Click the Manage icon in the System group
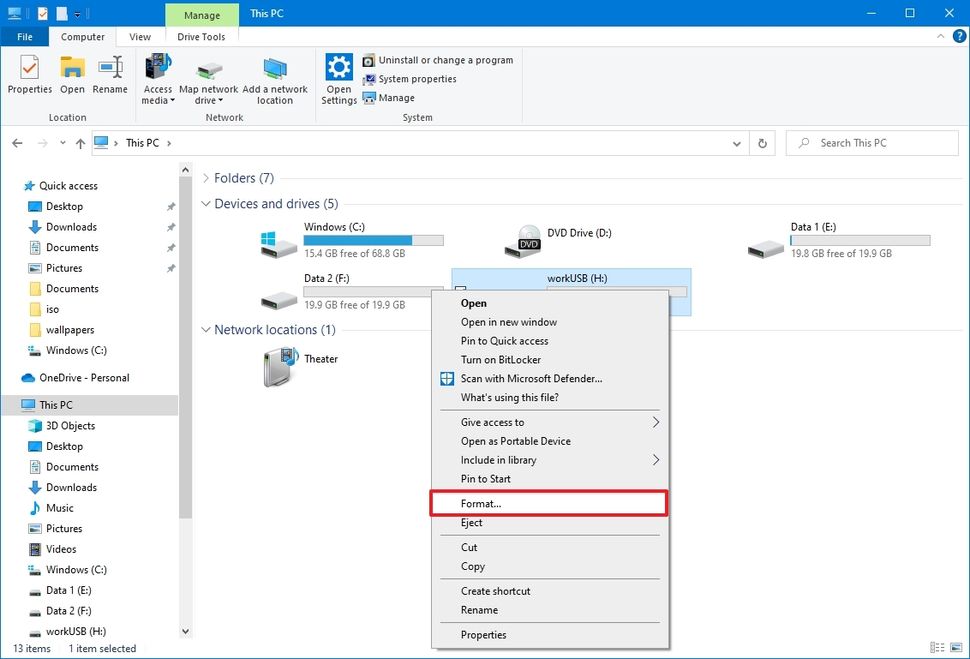 (x=368, y=97)
